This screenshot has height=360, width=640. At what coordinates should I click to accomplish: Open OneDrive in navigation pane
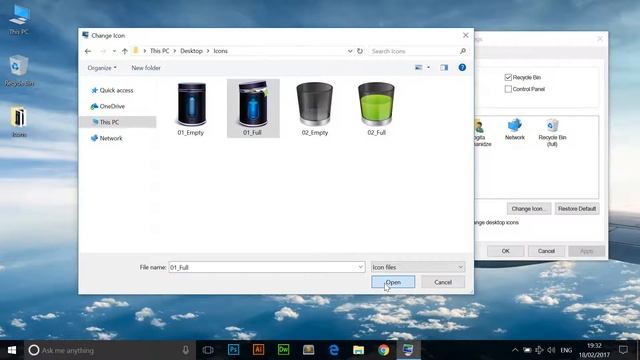(108, 106)
